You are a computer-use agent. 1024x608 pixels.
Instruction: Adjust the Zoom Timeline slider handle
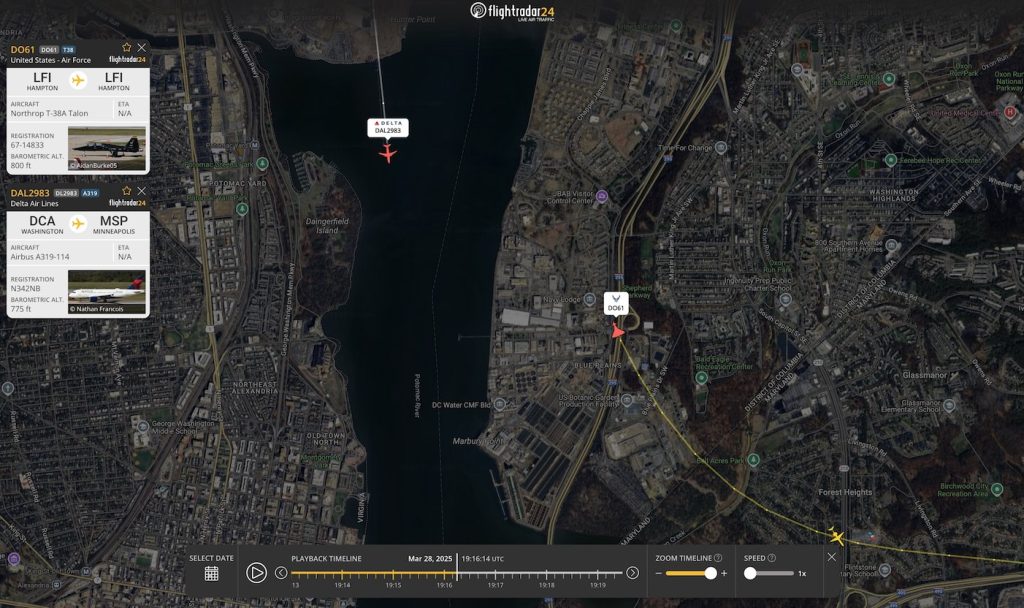[x=711, y=573]
